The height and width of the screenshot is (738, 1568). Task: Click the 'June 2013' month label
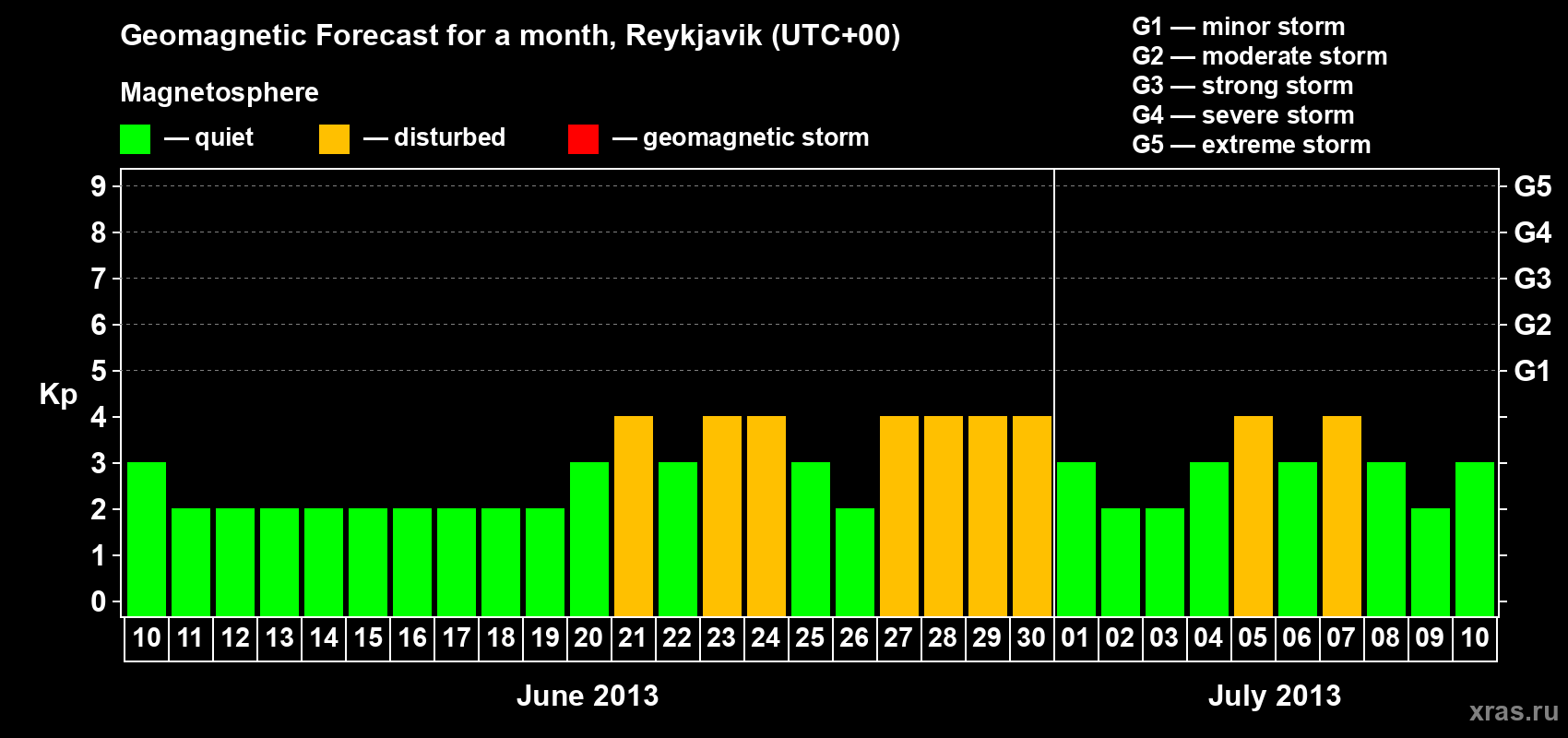coord(588,696)
